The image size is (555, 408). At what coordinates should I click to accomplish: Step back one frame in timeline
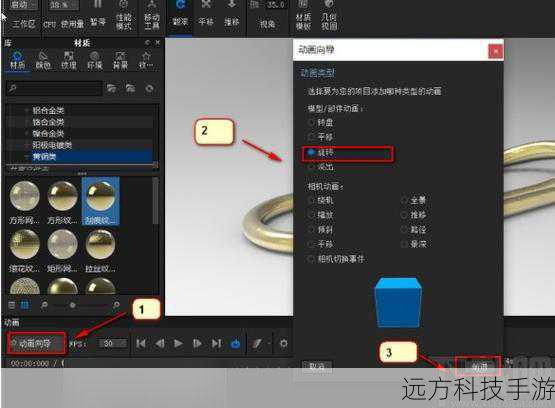(160, 343)
